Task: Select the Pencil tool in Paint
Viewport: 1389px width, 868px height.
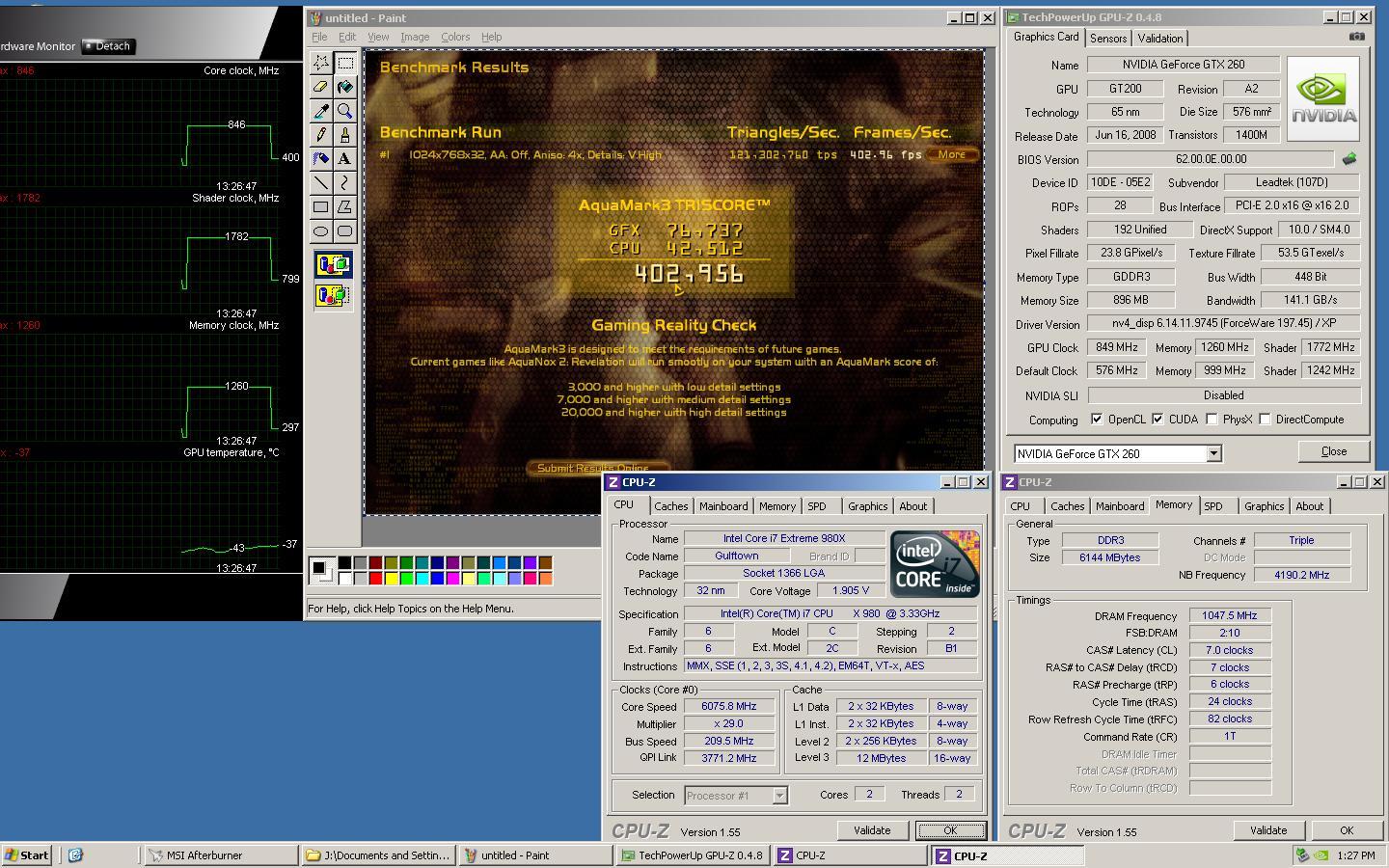Action: [x=321, y=135]
